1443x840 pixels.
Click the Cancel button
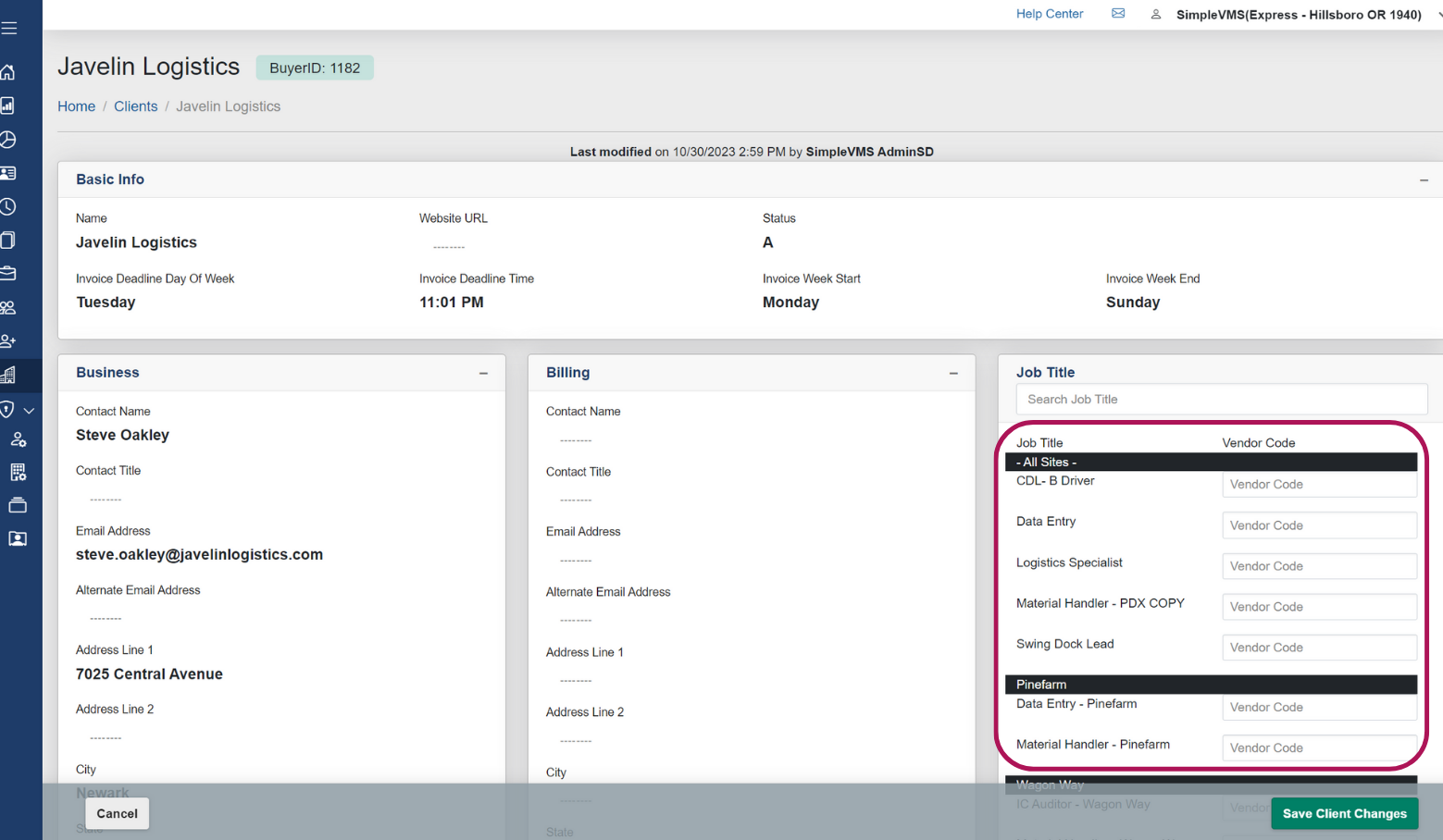tap(118, 814)
